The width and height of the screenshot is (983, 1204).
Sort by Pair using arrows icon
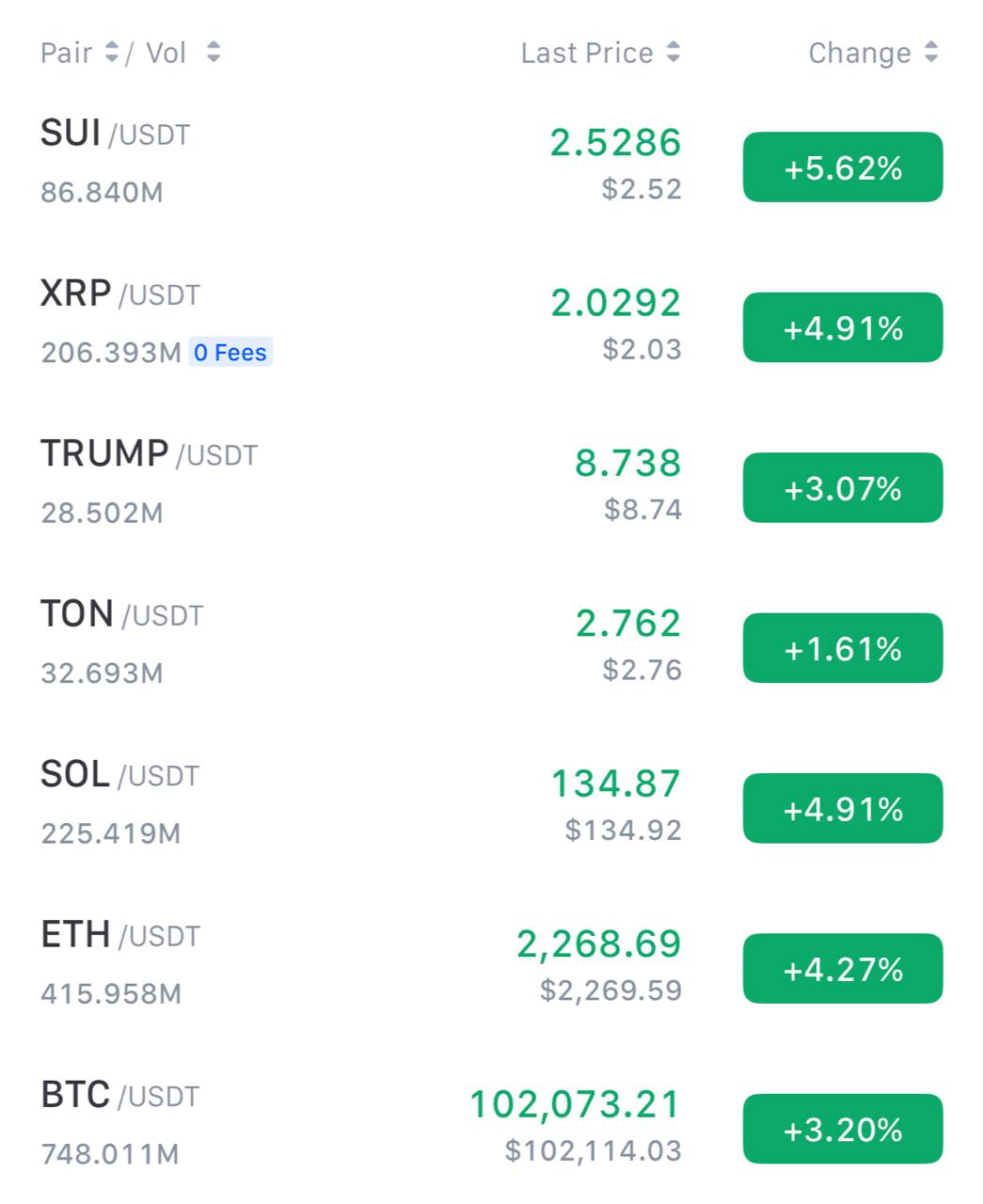pyautogui.click(x=111, y=53)
